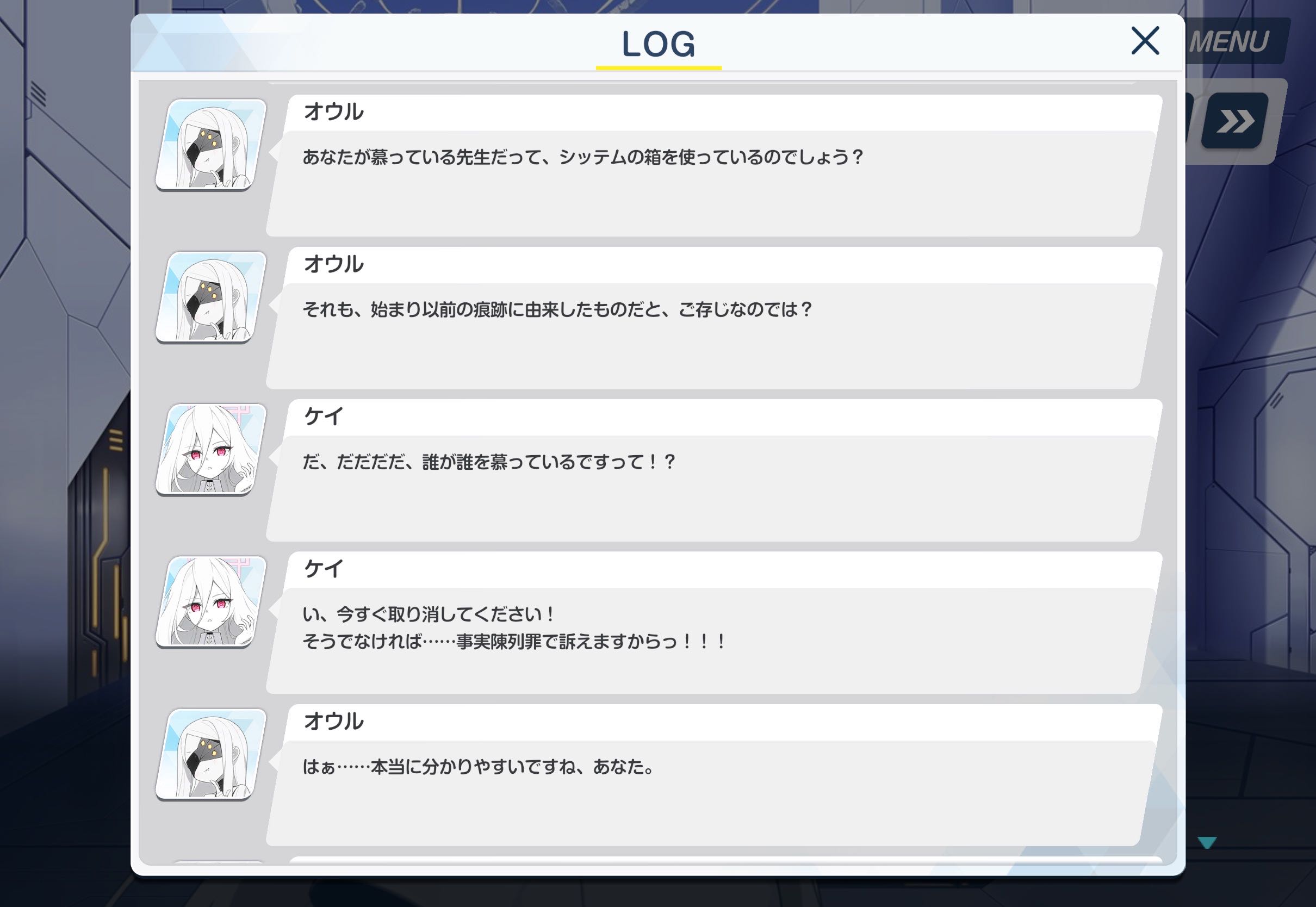Click the ケイ name label above 今すぐ取り消して

pyautogui.click(x=324, y=569)
